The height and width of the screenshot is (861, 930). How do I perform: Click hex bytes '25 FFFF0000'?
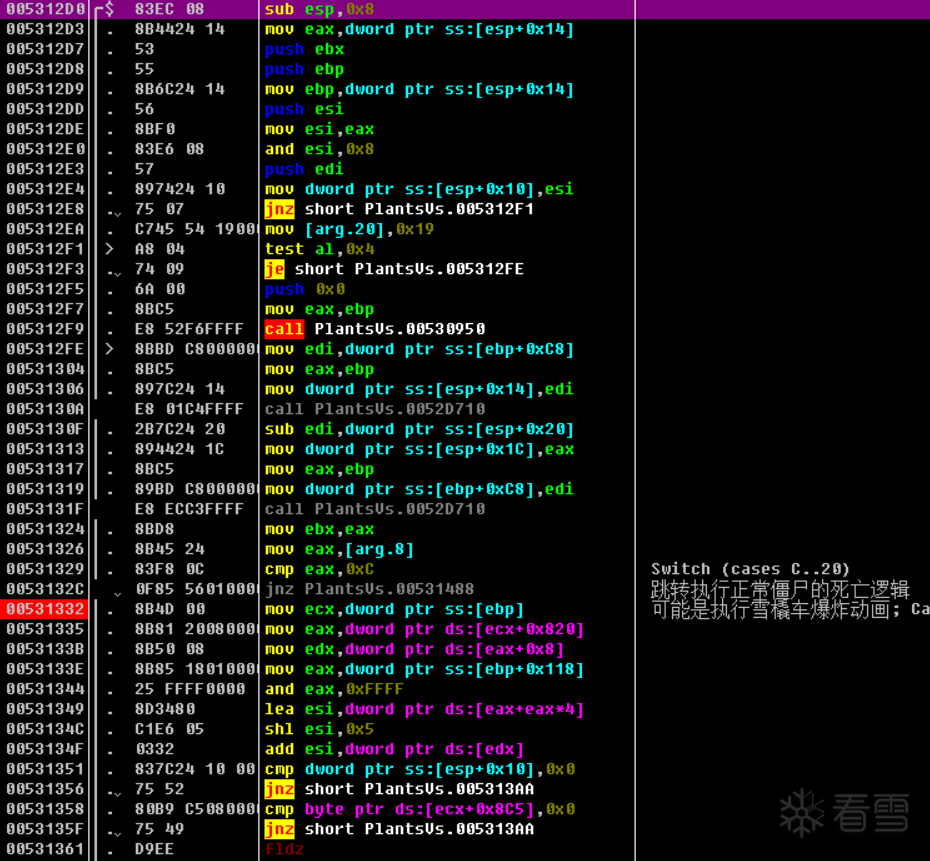tap(190, 689)
